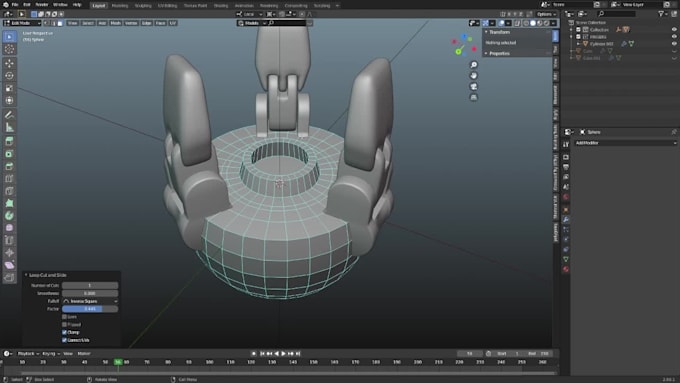Click the Number of Cuts field
Screen dimensions: 680x383
click(x=90, y=286)
